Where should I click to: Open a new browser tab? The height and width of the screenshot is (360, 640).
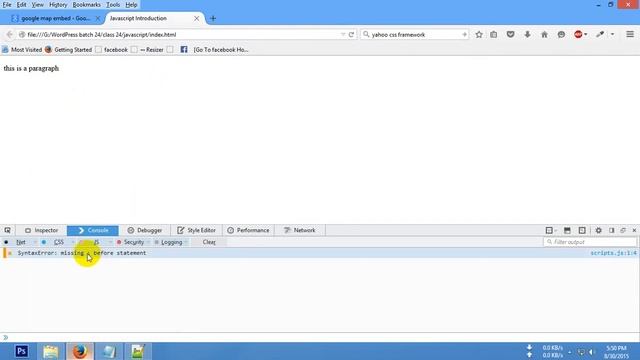[x=213, y=18]
